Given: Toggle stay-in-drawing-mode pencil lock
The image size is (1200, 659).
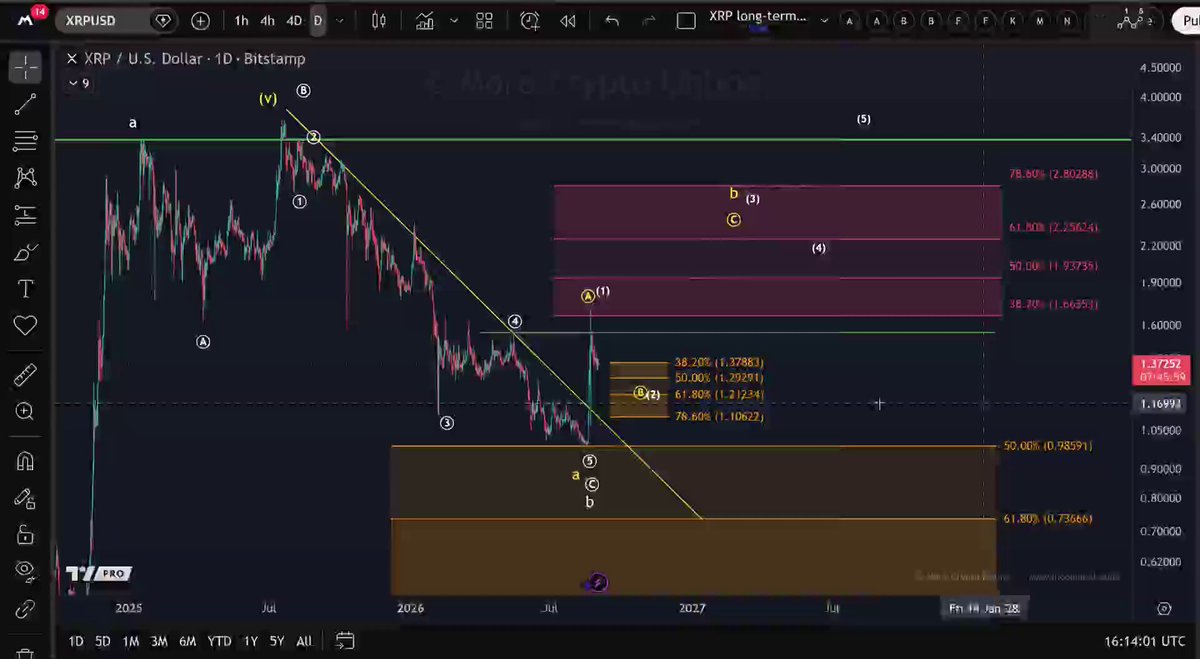Looking at the screenshot, I should point(25,498).
